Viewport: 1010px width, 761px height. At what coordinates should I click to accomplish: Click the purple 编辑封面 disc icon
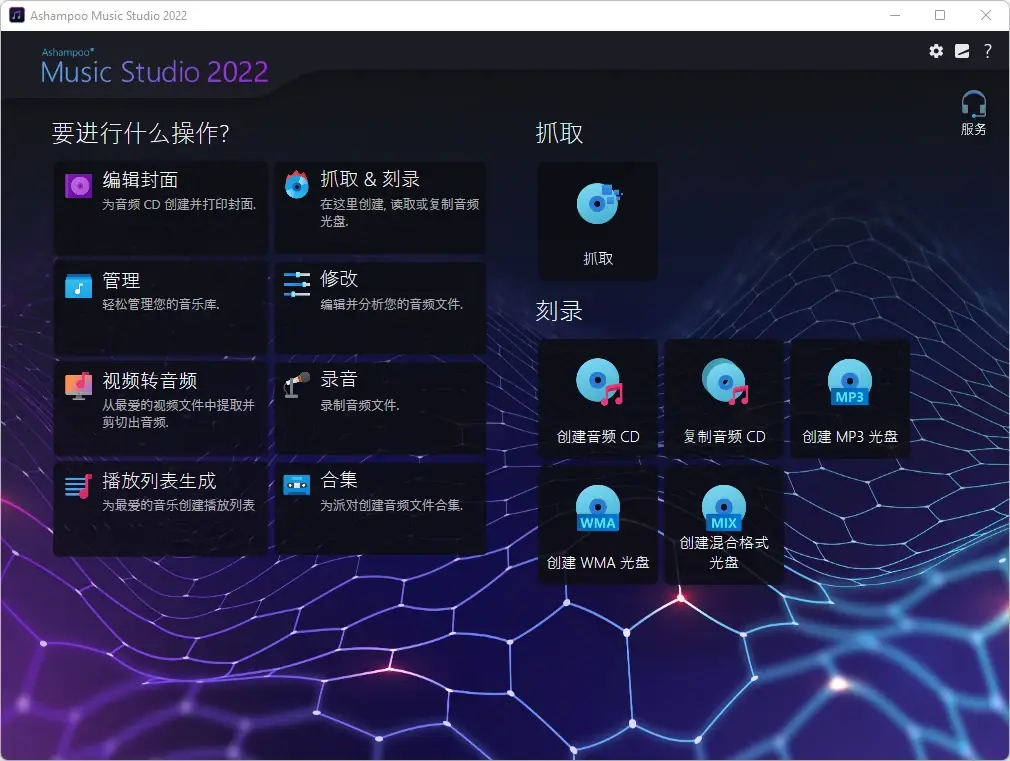pos(79,186)
